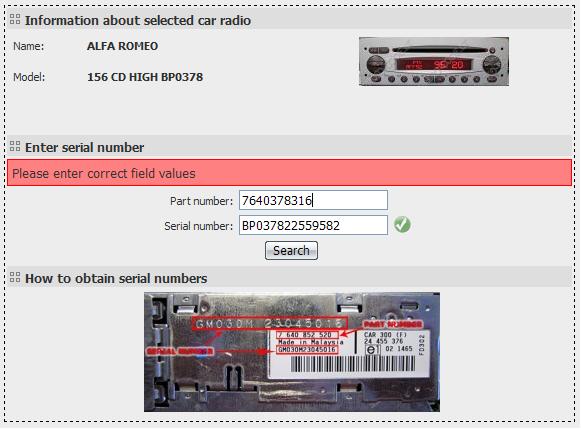Click the grid icon beside Information heading
Image resolution: width=581 pixels, height=429 pixels.
(15, 19)
